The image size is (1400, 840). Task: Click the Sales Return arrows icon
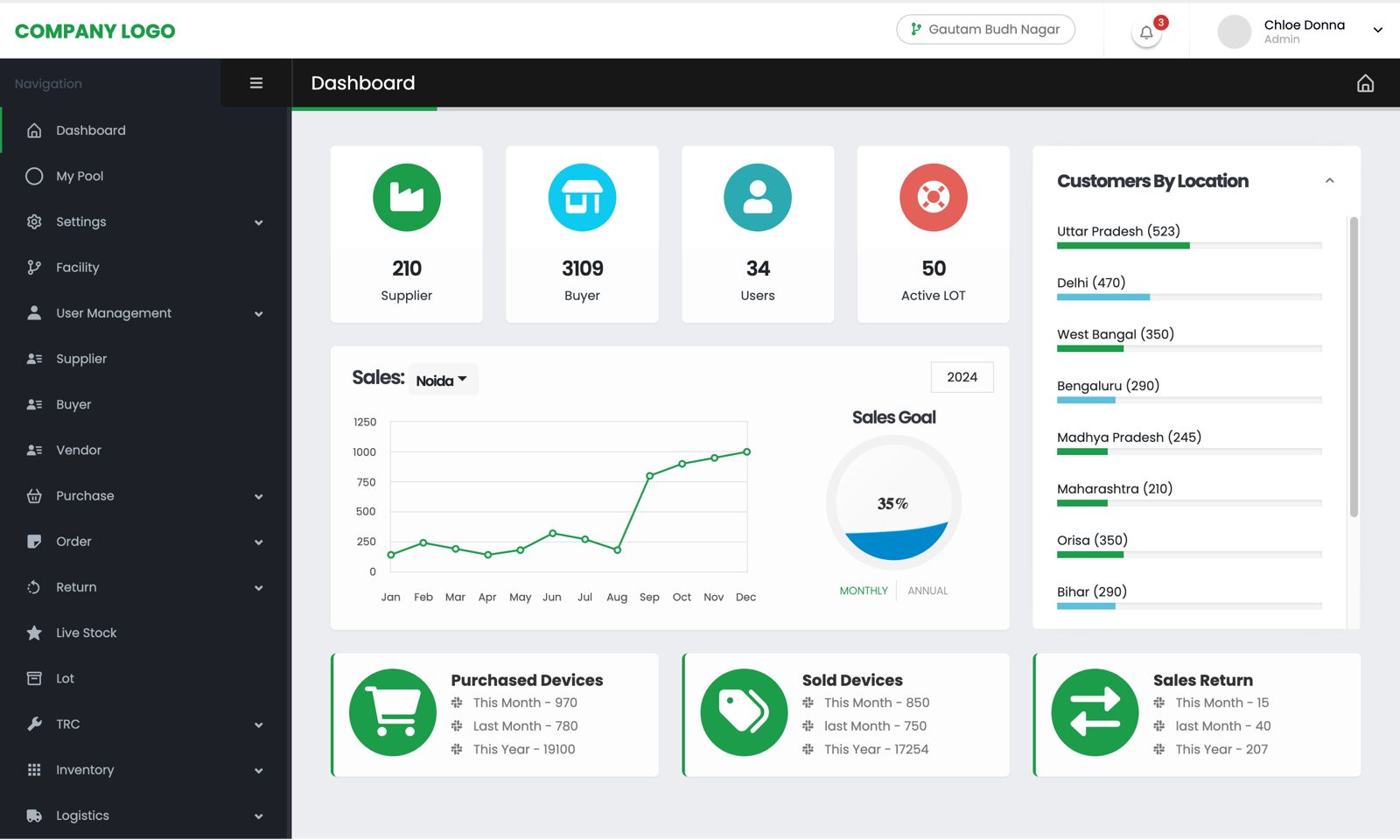click(1095, 712)
